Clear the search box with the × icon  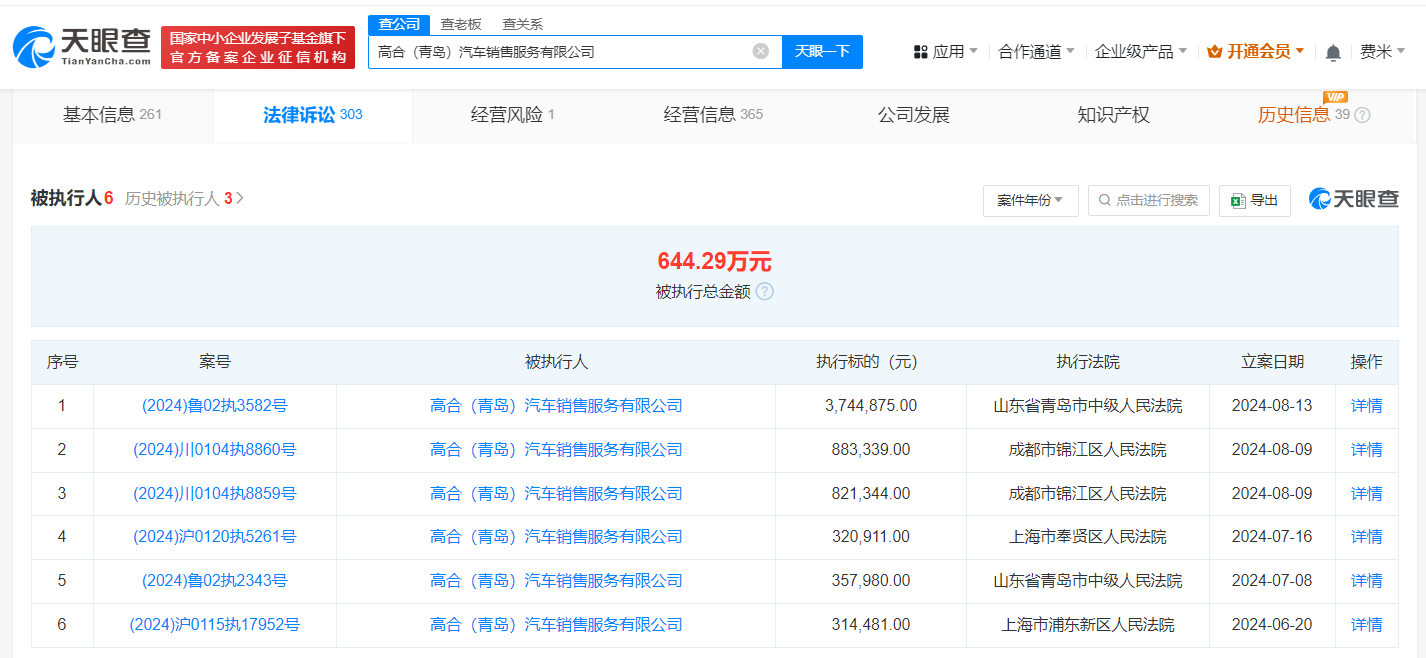(x=762, y=51)
